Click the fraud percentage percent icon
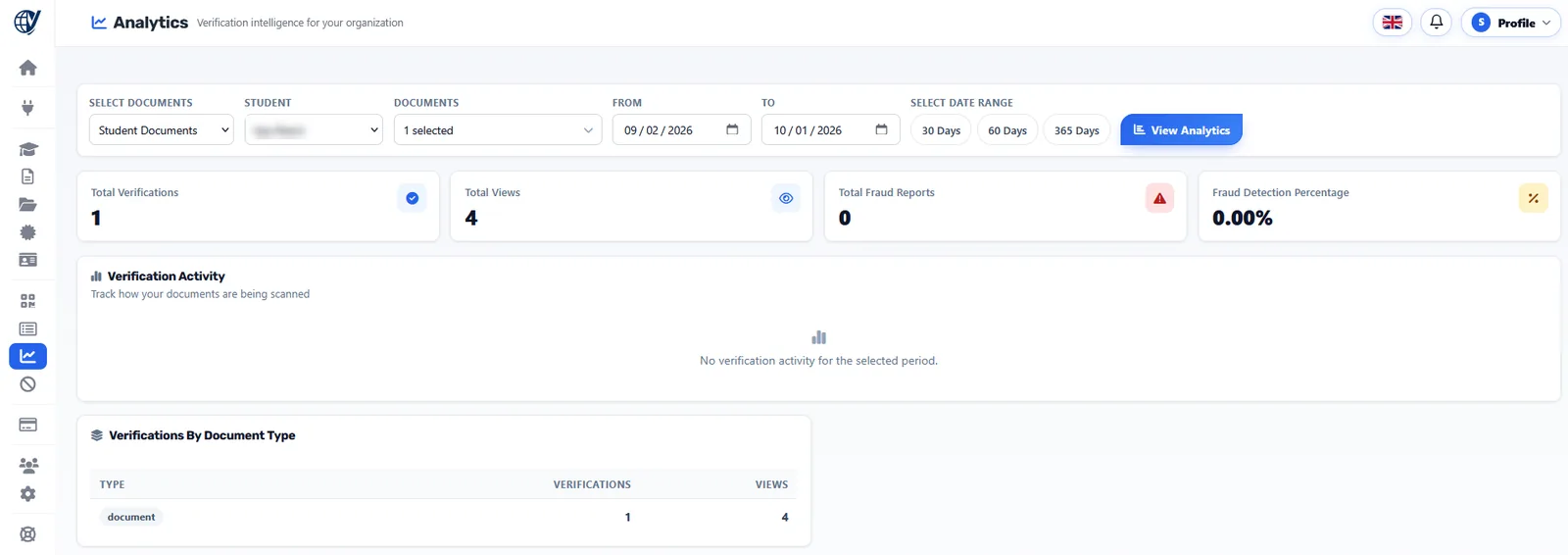1568x555 pixels. 1533,198
